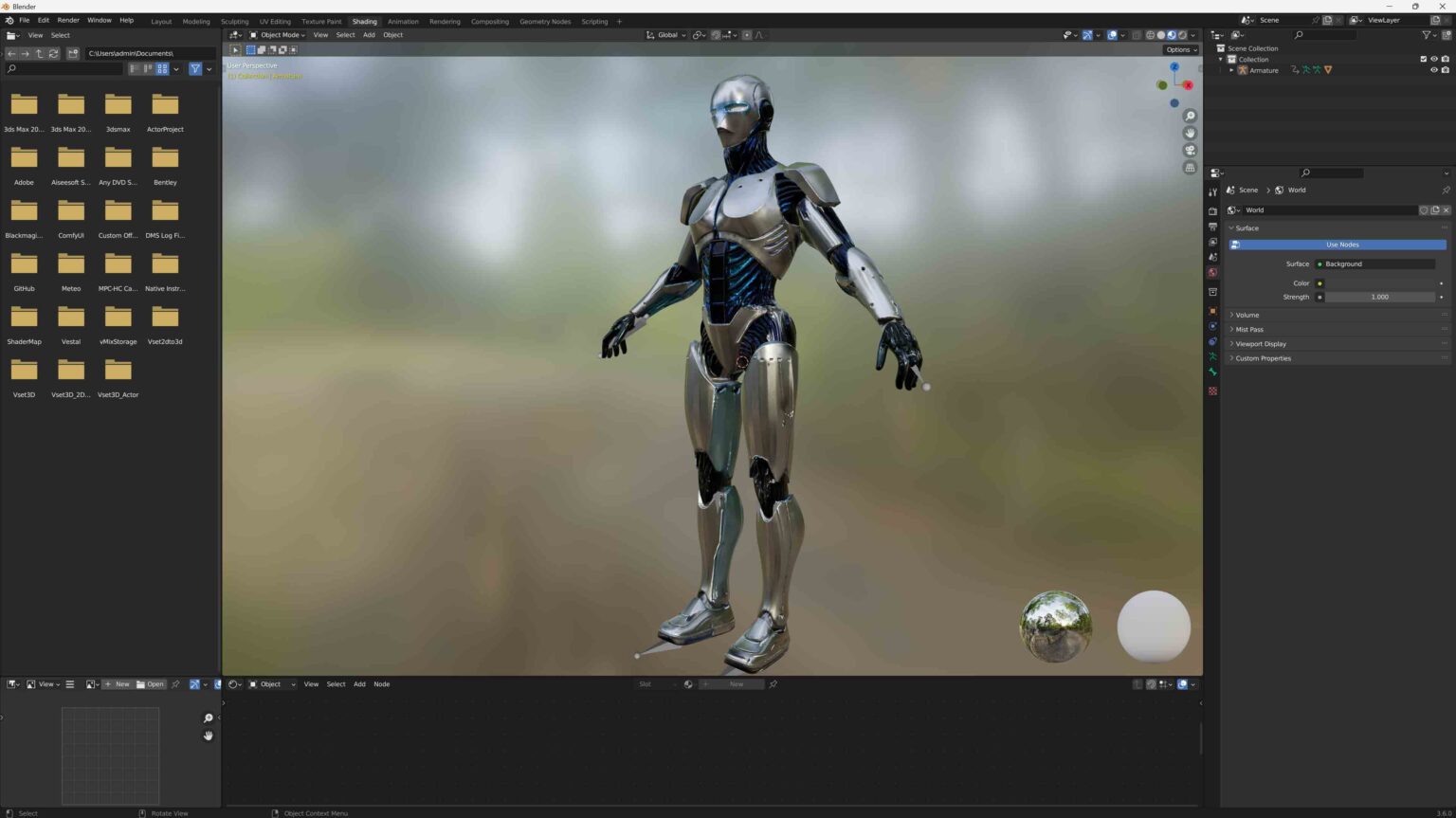Switch to the Animation workspace tab
Viewport: 1456px width, 818px height.
click(402, 21)
